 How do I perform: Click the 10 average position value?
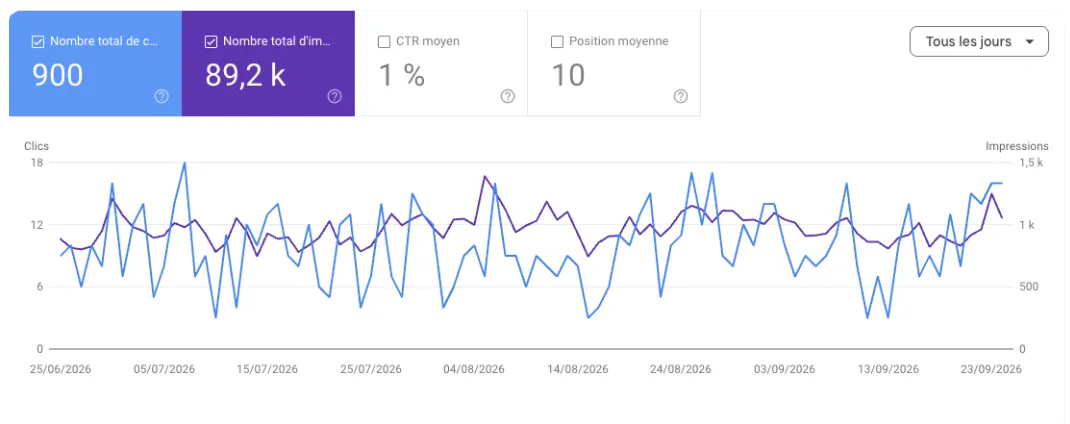tap(568, 75)
